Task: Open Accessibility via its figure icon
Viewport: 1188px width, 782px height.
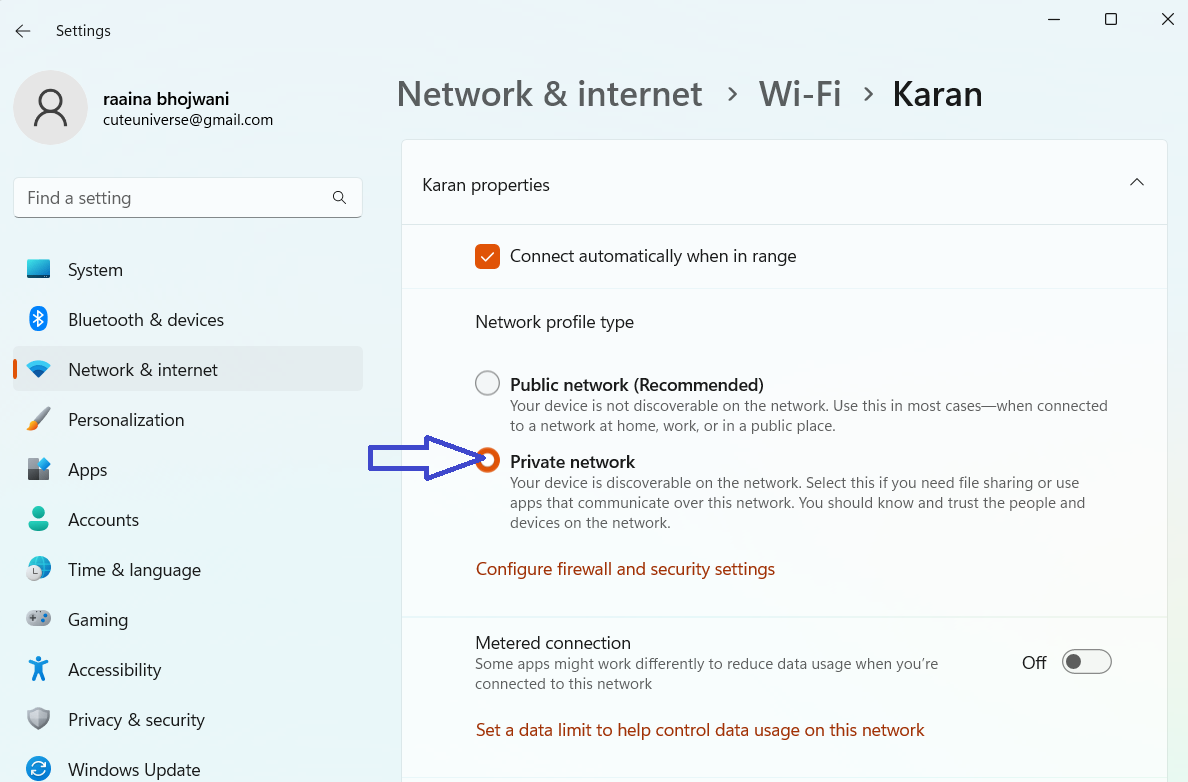Action: click(x=38, y=669)
